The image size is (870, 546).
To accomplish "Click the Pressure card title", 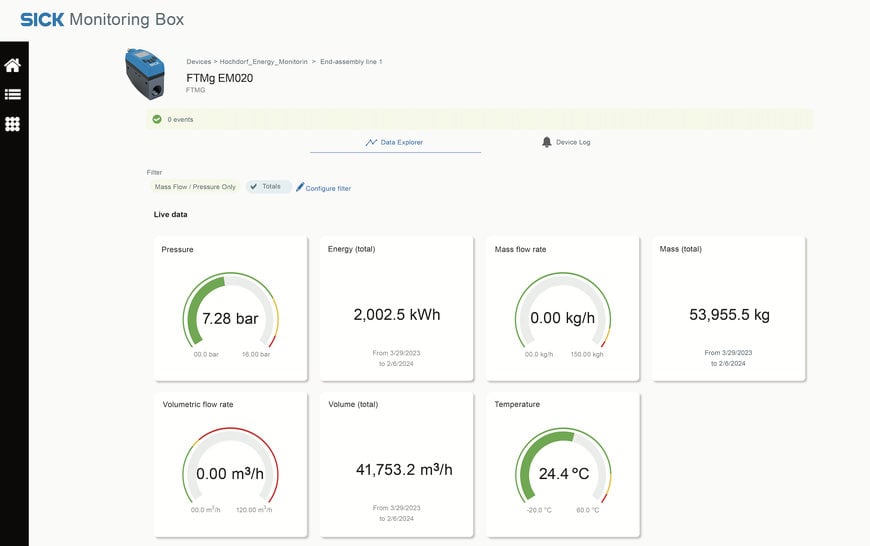I will click(x=178, y=250).
